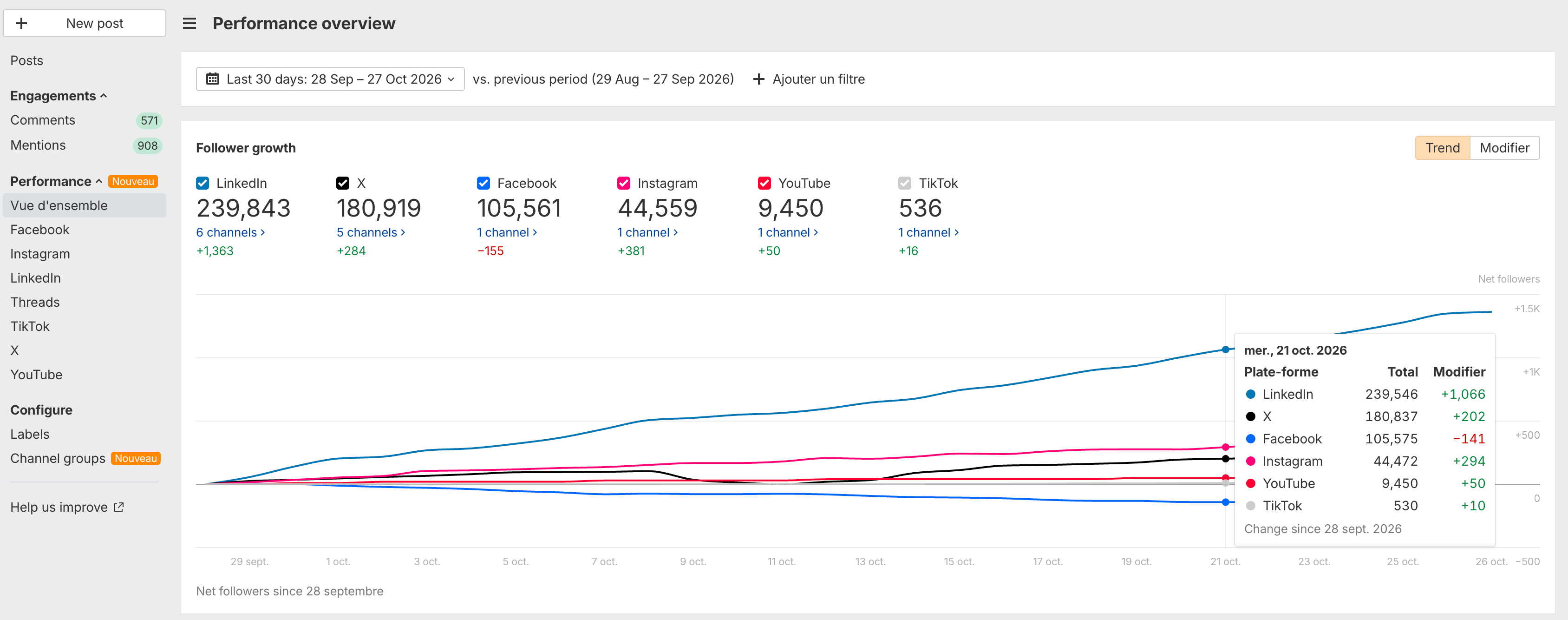
Task: Switch to the Trend view
Action: pos(1442,148)
